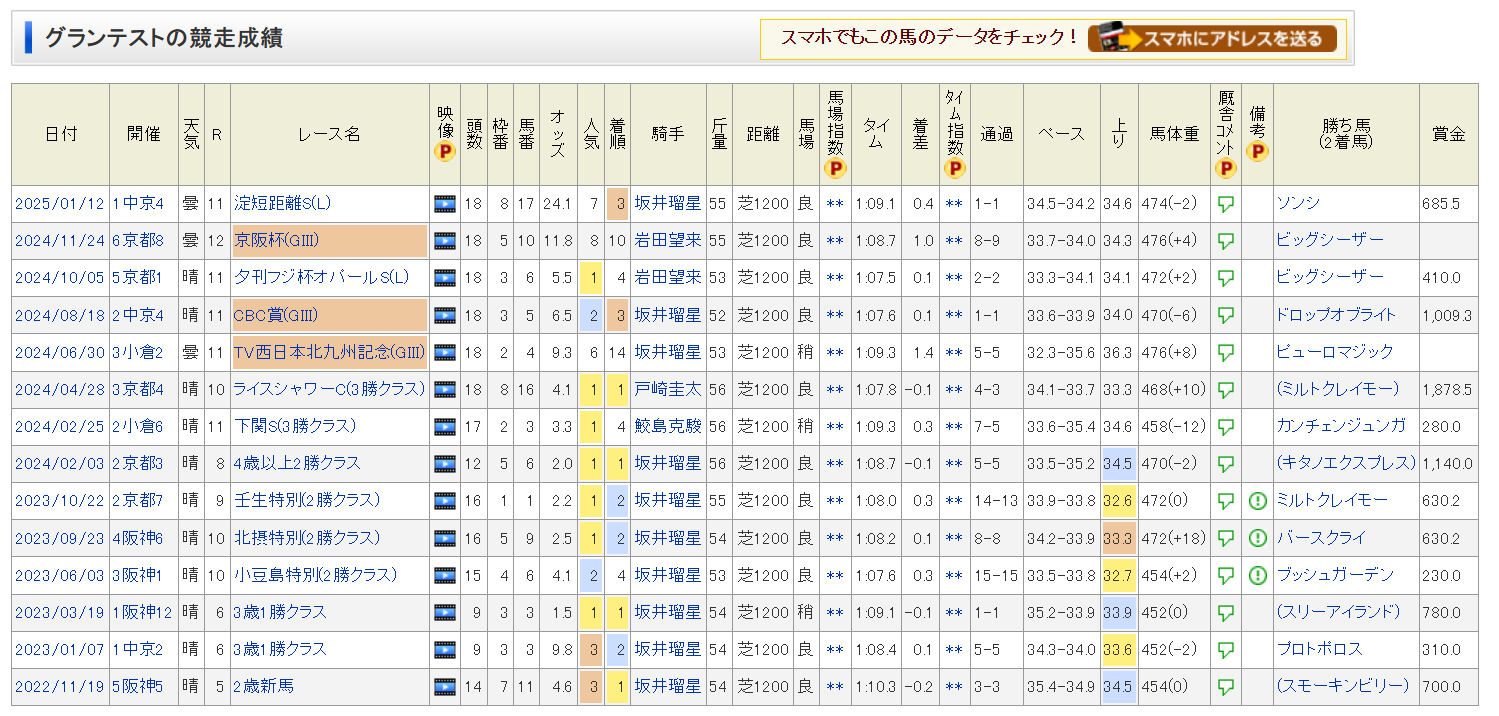Open stable comment for the 2歳新馬 row
This screenshot has width=1499, height=716.
1225,687
